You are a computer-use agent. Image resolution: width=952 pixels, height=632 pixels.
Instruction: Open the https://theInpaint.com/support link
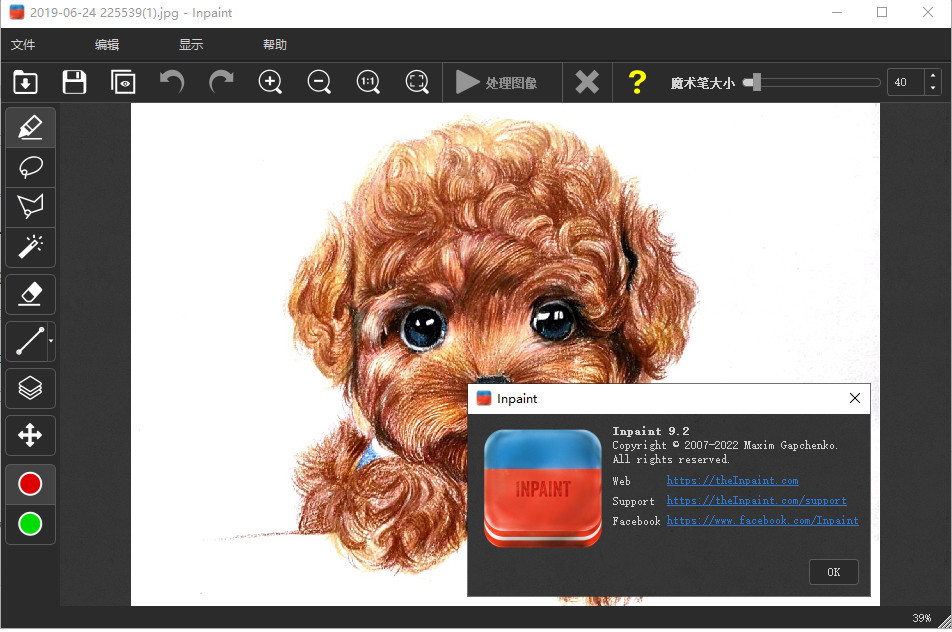point(756,501)
